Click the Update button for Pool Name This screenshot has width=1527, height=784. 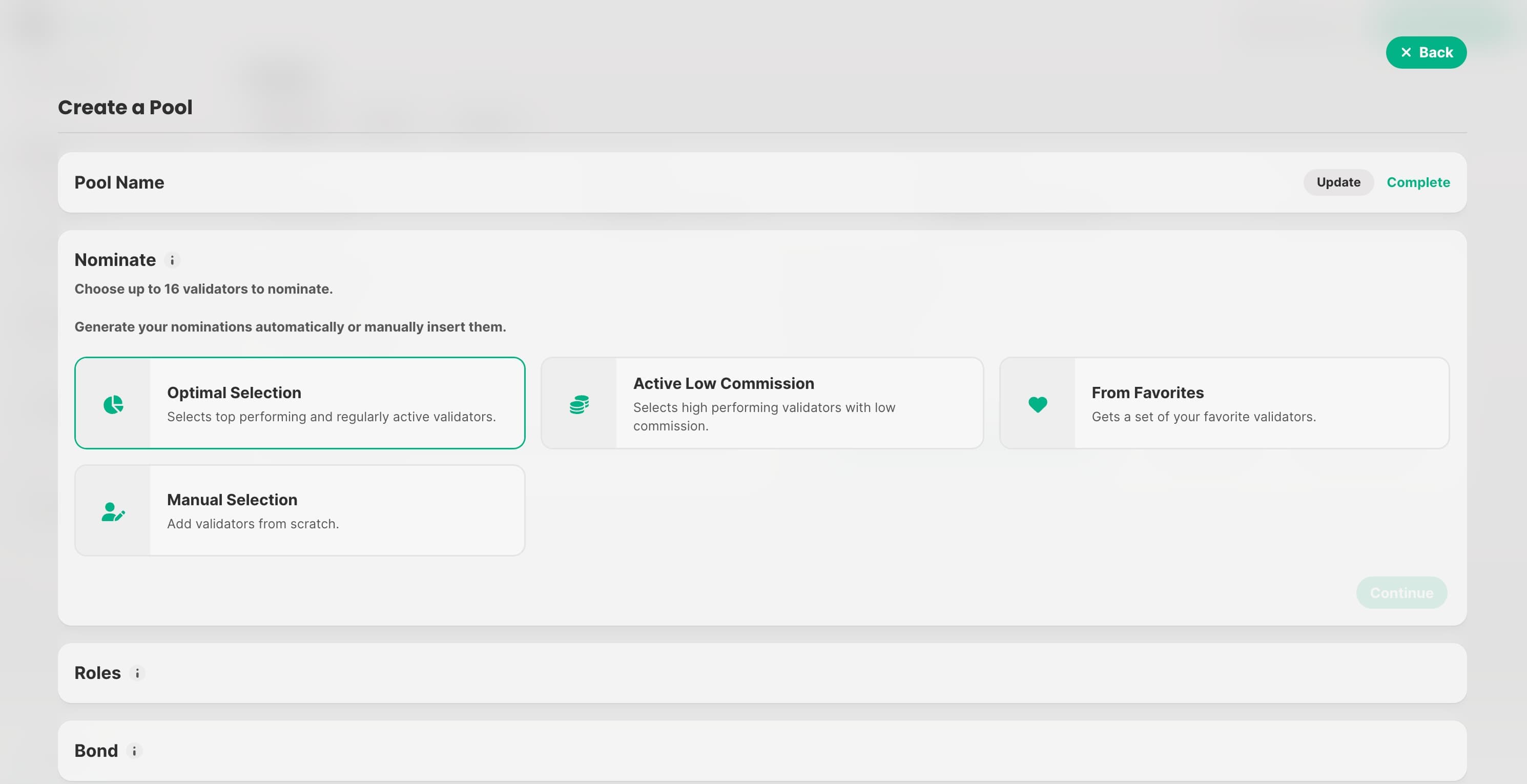pyautogui.click(x=1338, y=182)
